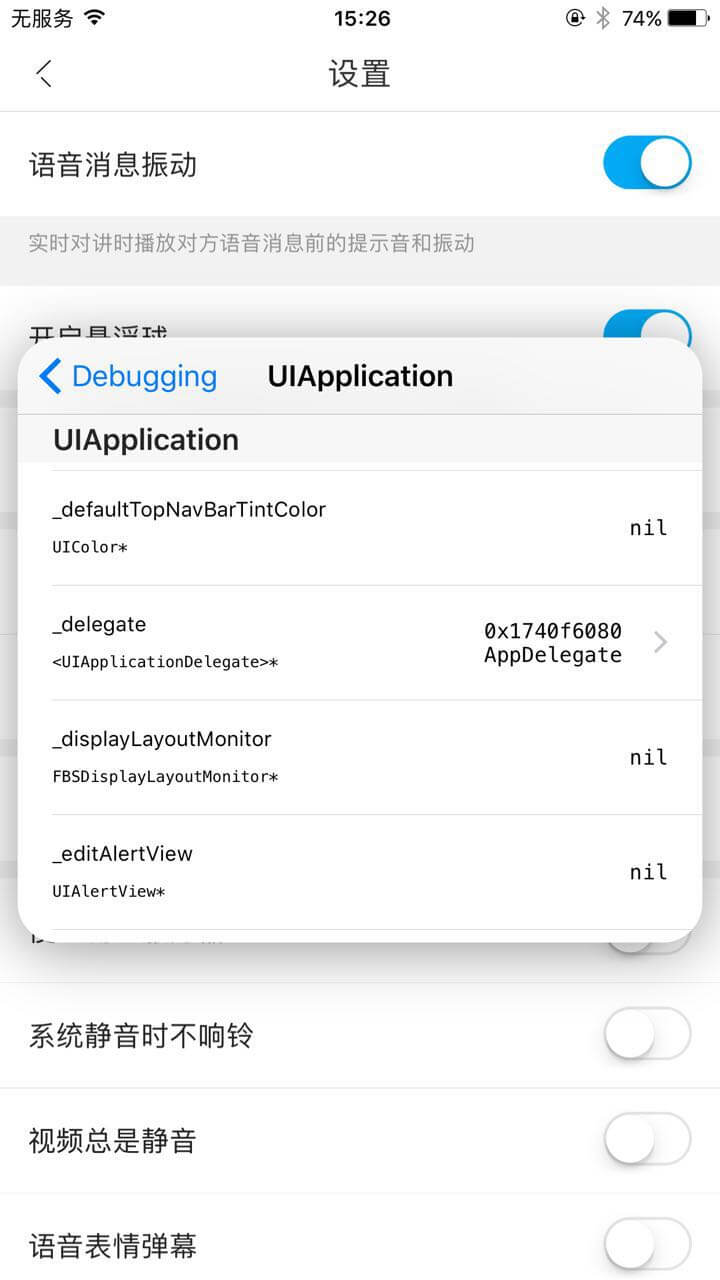Tap the UIApplication section header
The image size is (720, 1280).
pyautogui.click(x=146, y=440)
